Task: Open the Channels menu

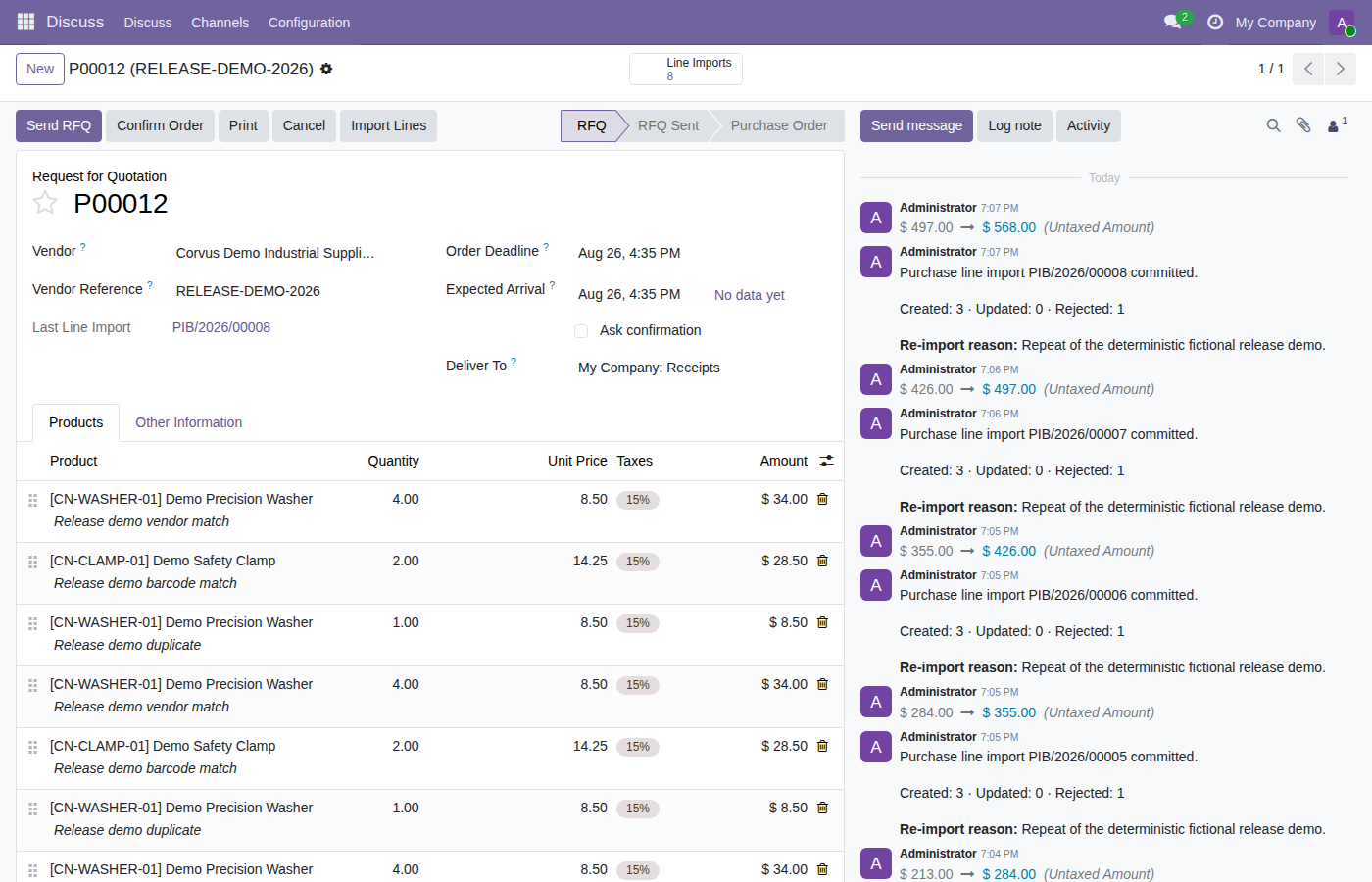Action: (x=220, y=22)
